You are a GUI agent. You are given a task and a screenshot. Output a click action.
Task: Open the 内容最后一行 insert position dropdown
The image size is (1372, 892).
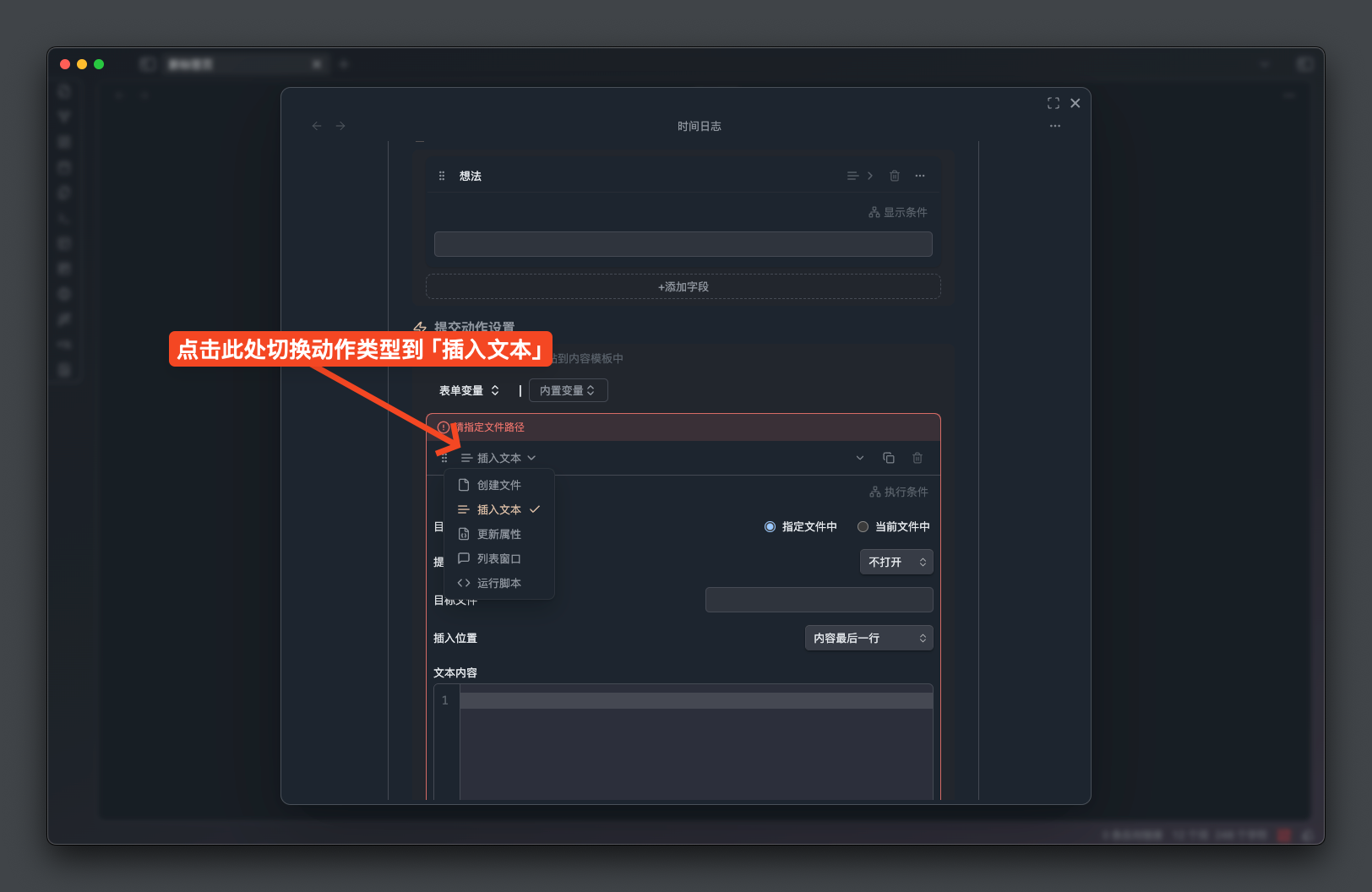868,638
